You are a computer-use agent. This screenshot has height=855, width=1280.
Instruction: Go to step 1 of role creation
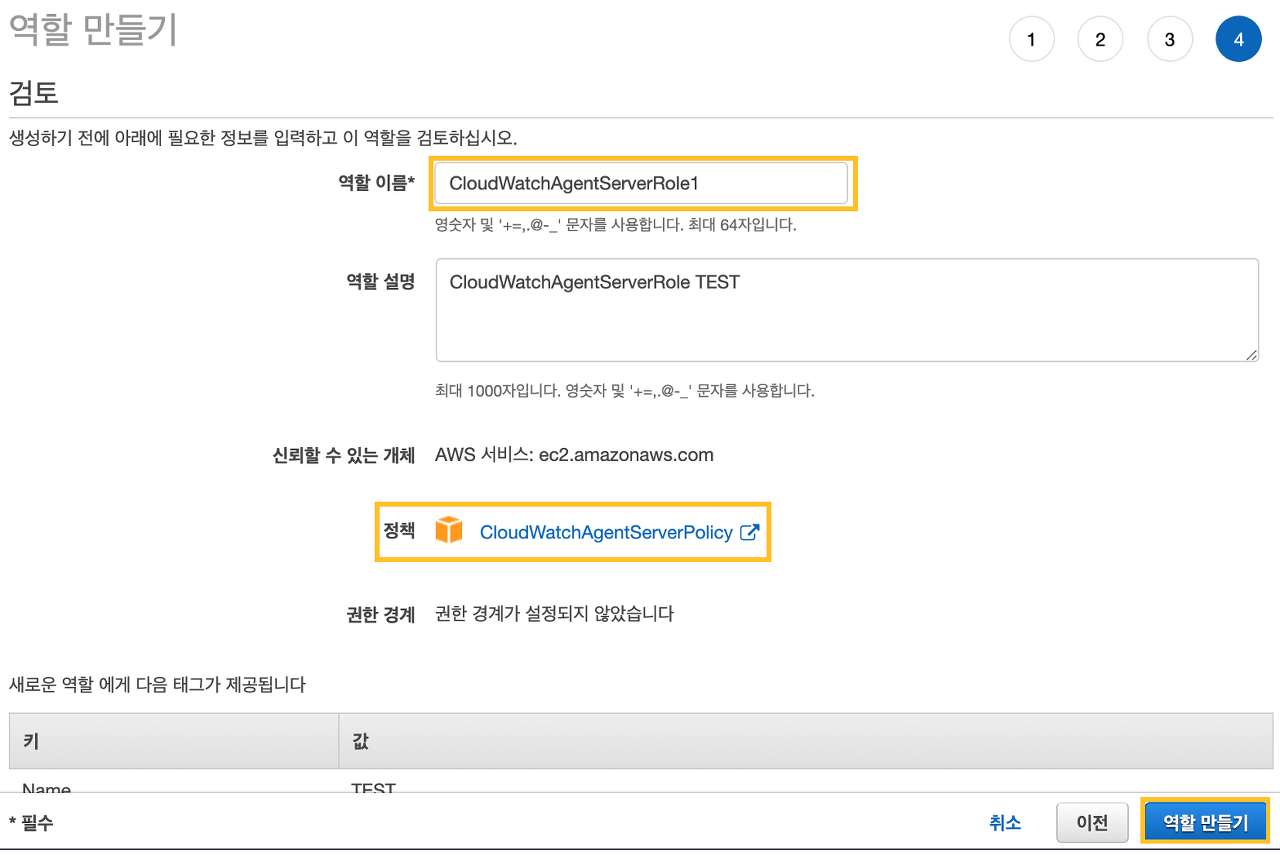coord(1031,40)
